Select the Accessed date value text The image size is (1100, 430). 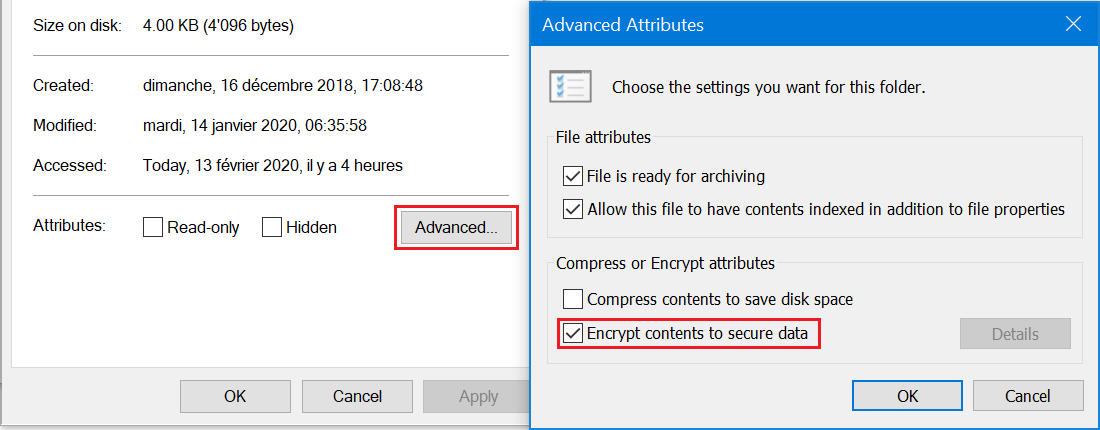point(272,166)
